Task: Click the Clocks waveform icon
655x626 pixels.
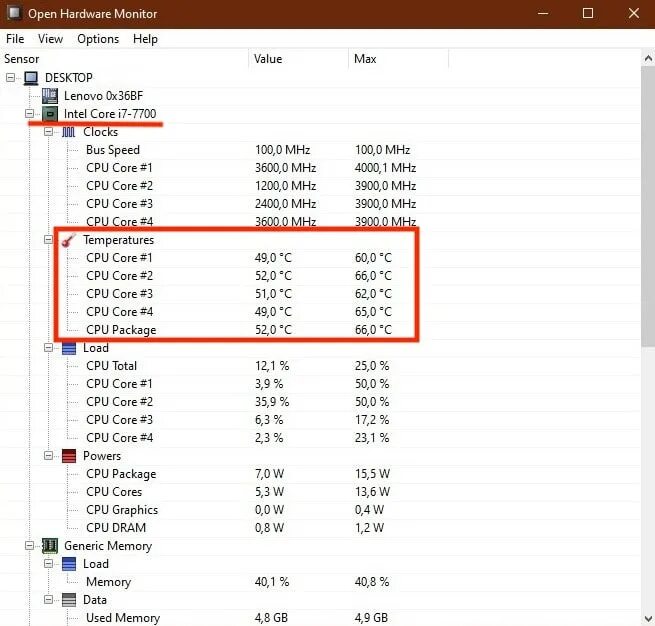Action: [x=69, y=132]
